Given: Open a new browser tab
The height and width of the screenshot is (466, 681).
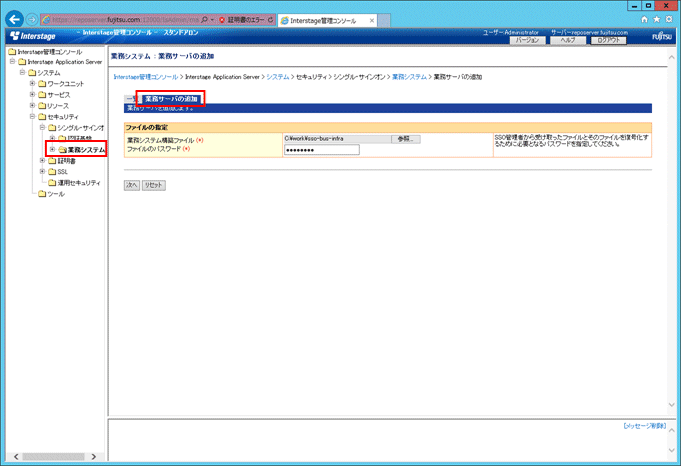Looking at the screenshot, I should click(x=384, y=20).
